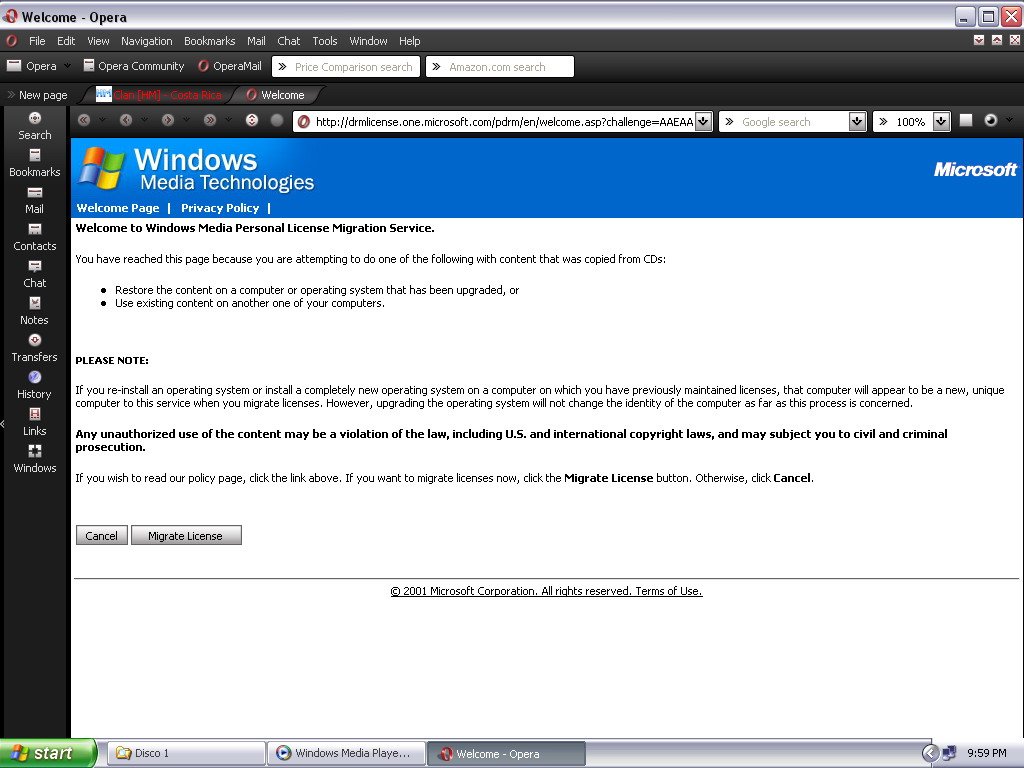The width and height of the screenshot is (1024, 768).
Task: Click the Migrate License button
Action: (x=186, y=536)
